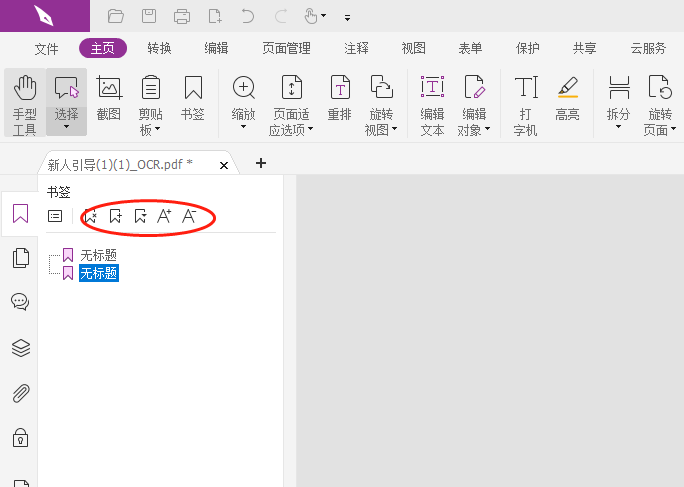The image size is (684, 487).
Task: Open the 注释 tab
Action: click(356, 48)
